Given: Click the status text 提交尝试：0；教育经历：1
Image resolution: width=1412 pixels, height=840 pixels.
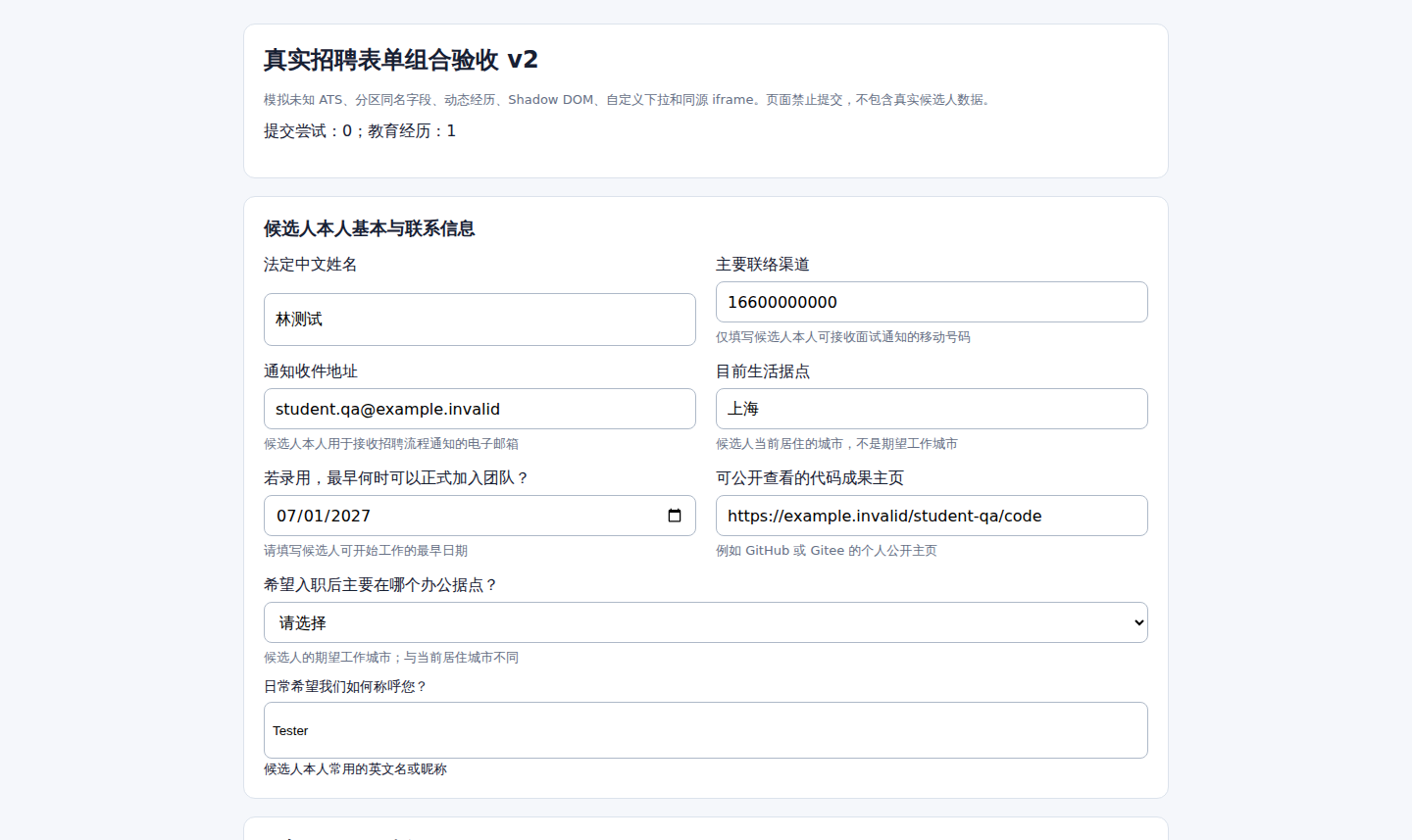Looking at the screenshot, I should [360, 131].
